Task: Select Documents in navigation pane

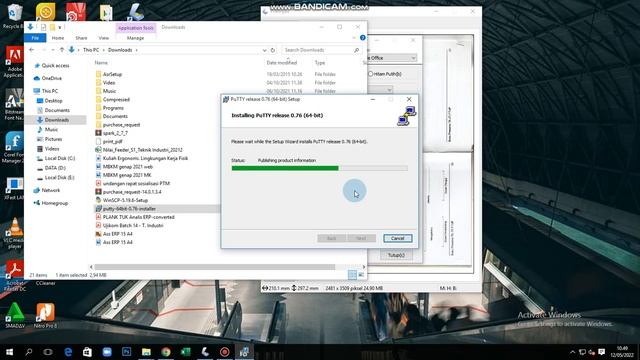Action: click(57, 110)
